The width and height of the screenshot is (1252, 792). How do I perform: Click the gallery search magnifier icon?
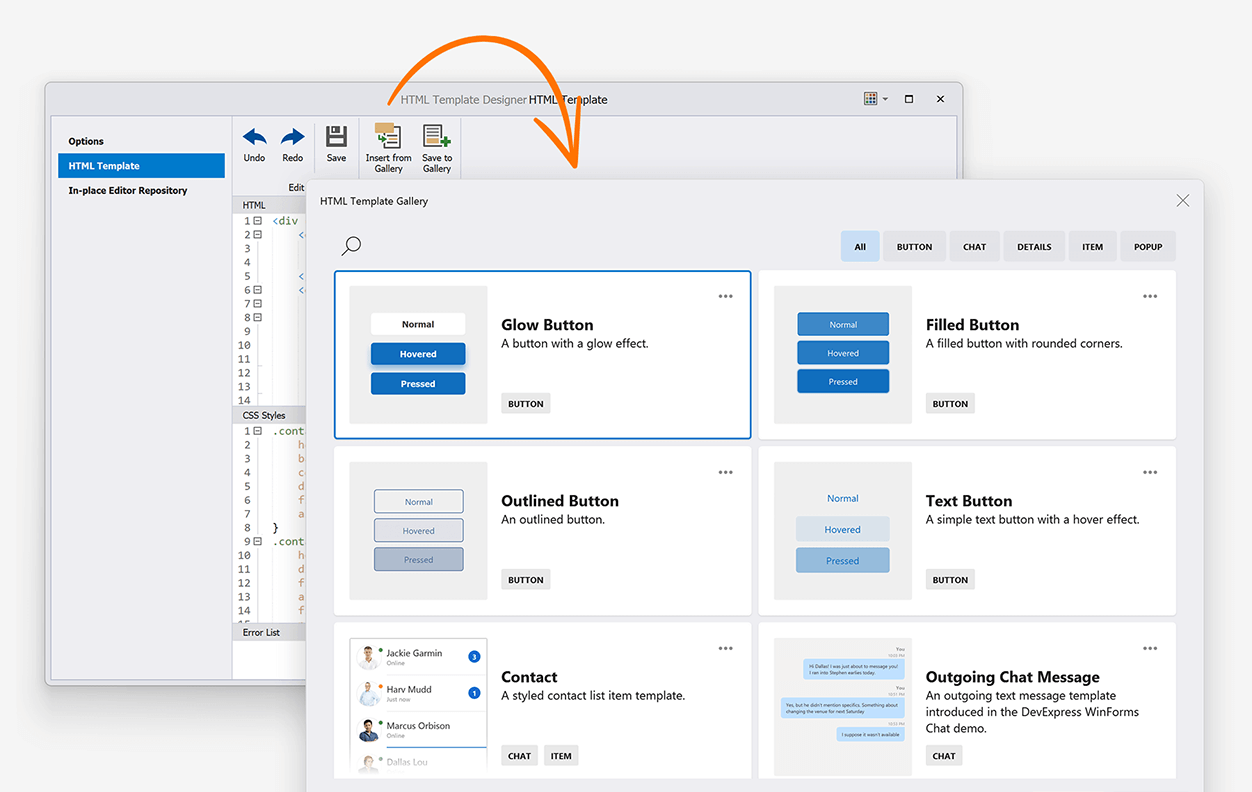[351, 246]
